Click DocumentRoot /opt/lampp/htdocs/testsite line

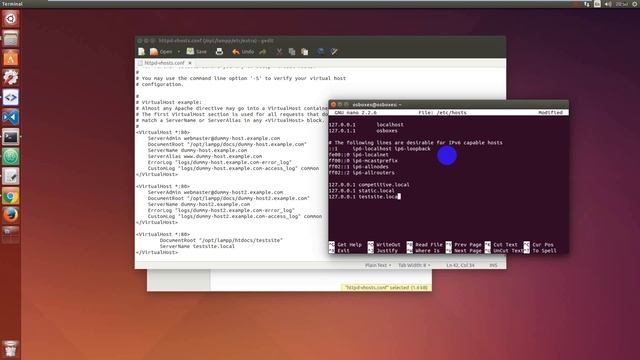point(221,240)
